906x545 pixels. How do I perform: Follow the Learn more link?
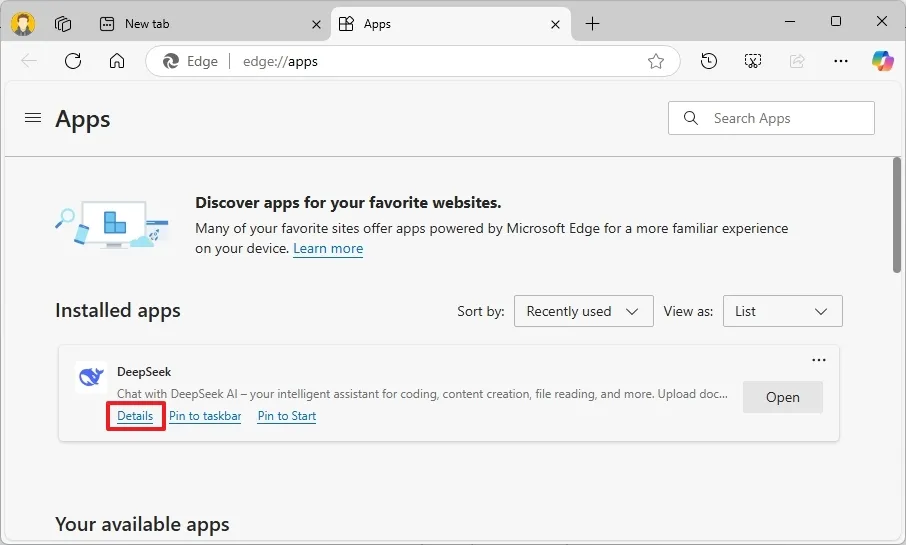tap(328, 249)
